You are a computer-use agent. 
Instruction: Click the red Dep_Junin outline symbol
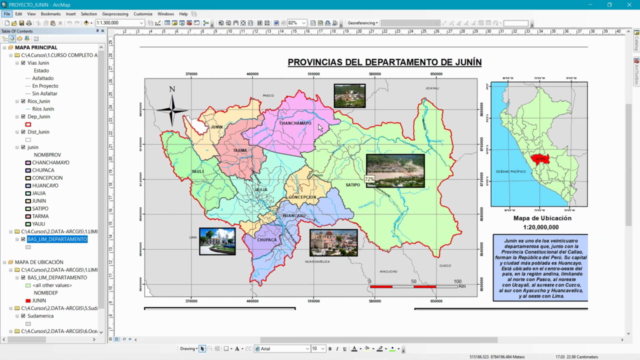tap(28, 124)
